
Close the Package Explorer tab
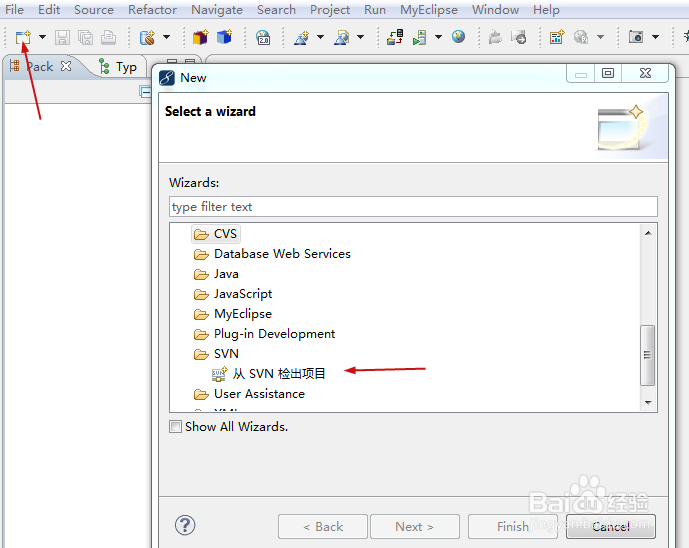click(x=66, y=66)
